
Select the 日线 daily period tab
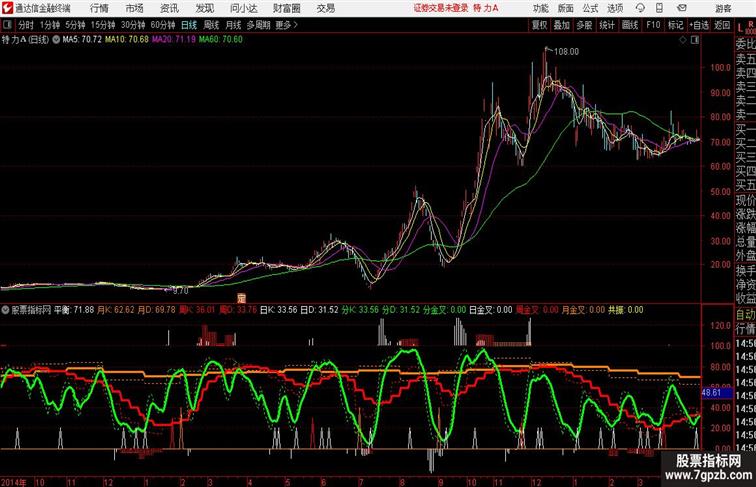pyautogui.click(x=189, y=25)
